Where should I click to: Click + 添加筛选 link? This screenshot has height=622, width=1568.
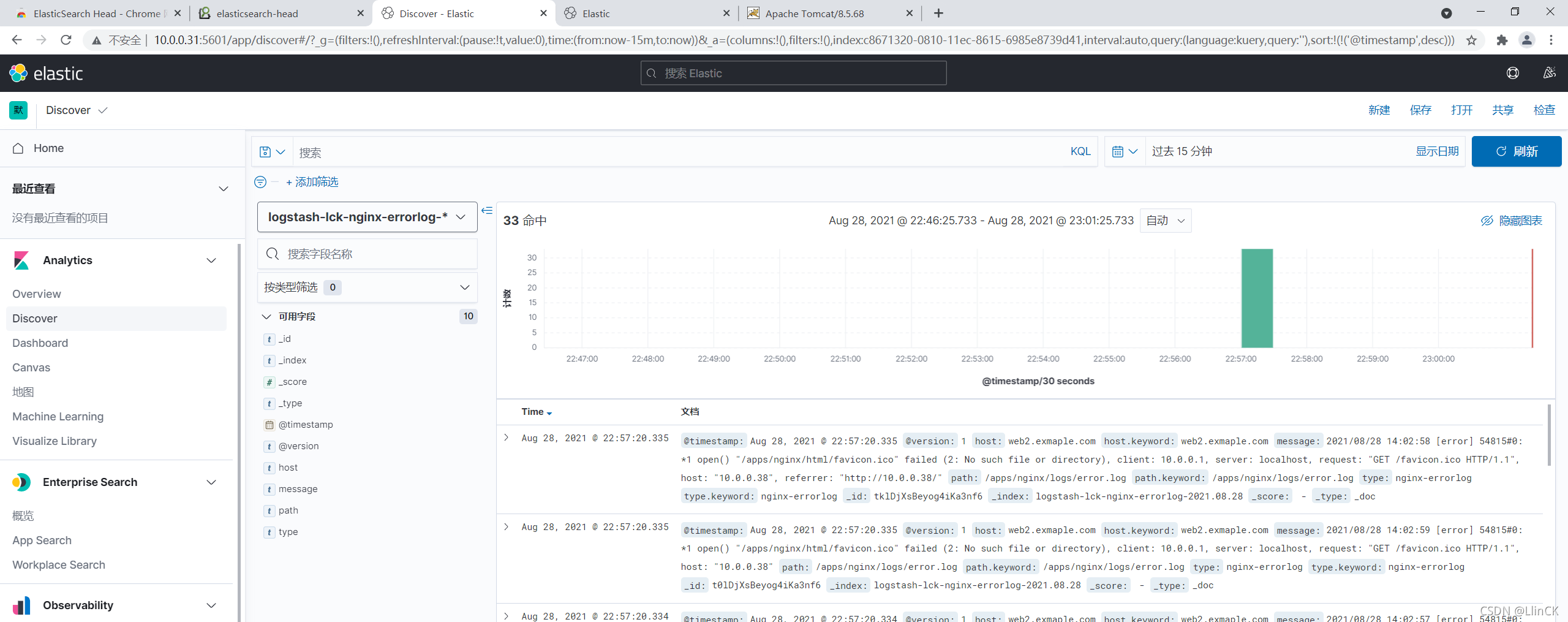tap(312, 182)
